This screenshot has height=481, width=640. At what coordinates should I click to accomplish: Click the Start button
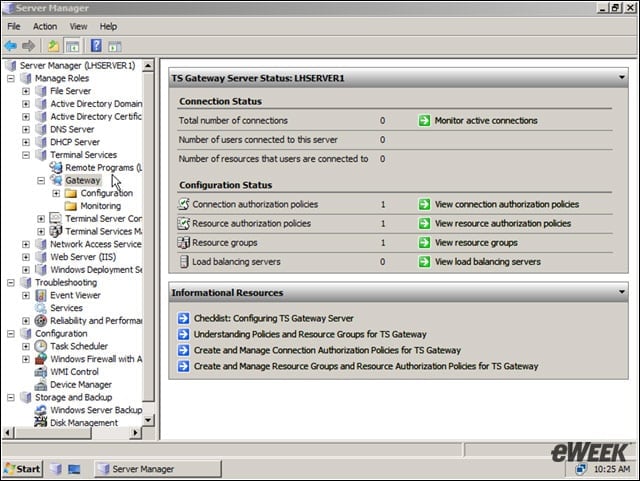(23, 469)
